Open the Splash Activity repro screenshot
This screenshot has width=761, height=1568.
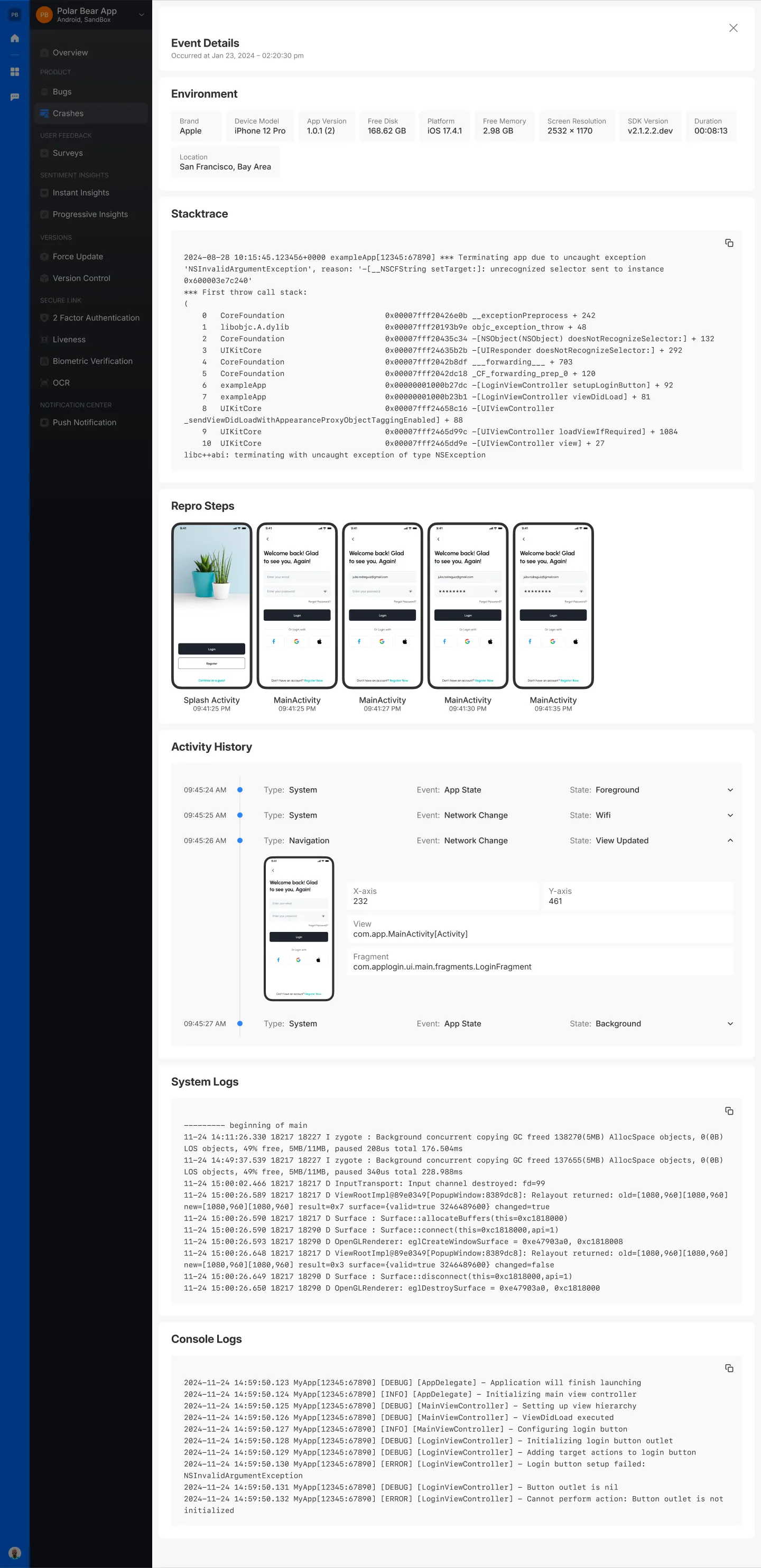[211, 605]
